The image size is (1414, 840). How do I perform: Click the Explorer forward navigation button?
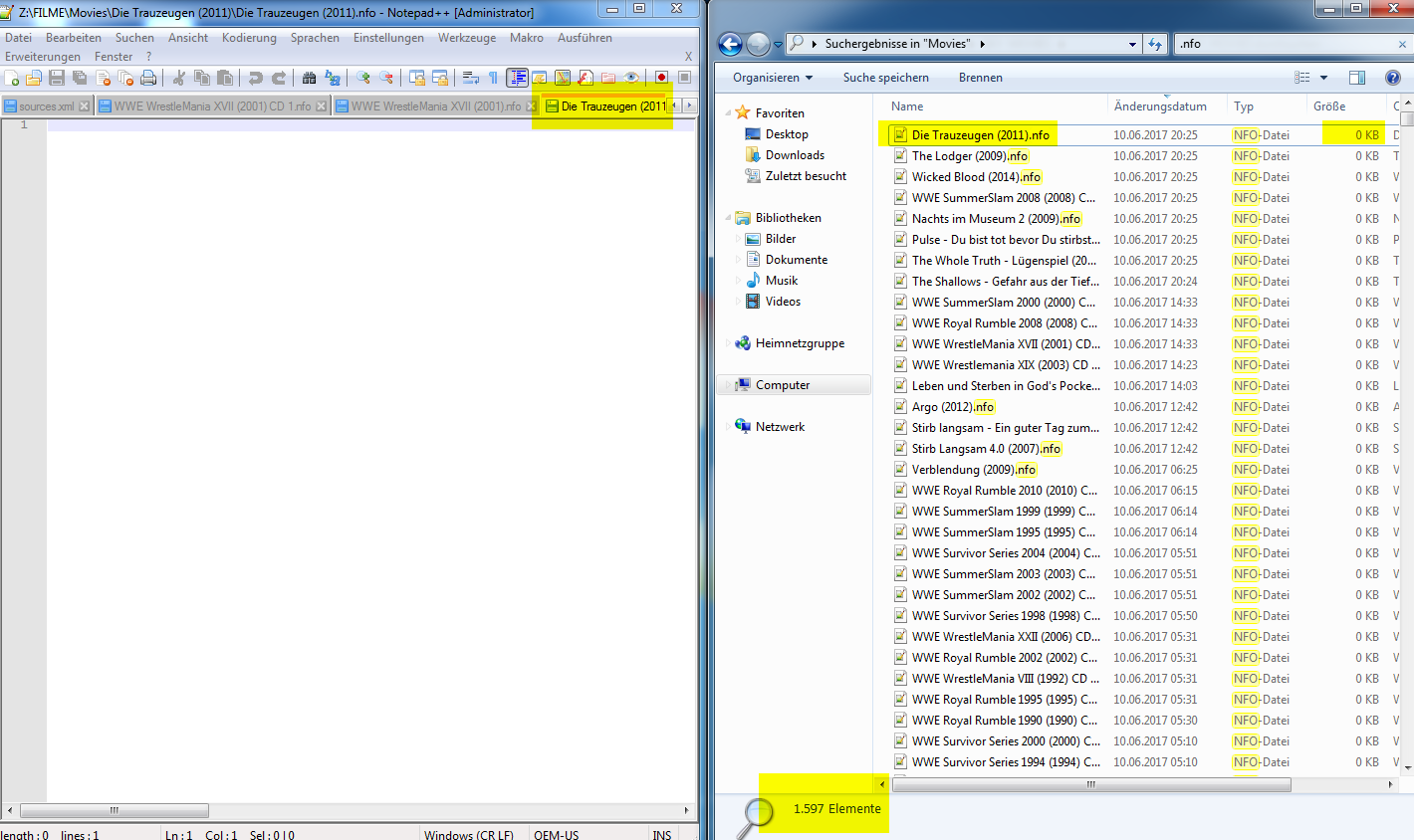point(758,44)
